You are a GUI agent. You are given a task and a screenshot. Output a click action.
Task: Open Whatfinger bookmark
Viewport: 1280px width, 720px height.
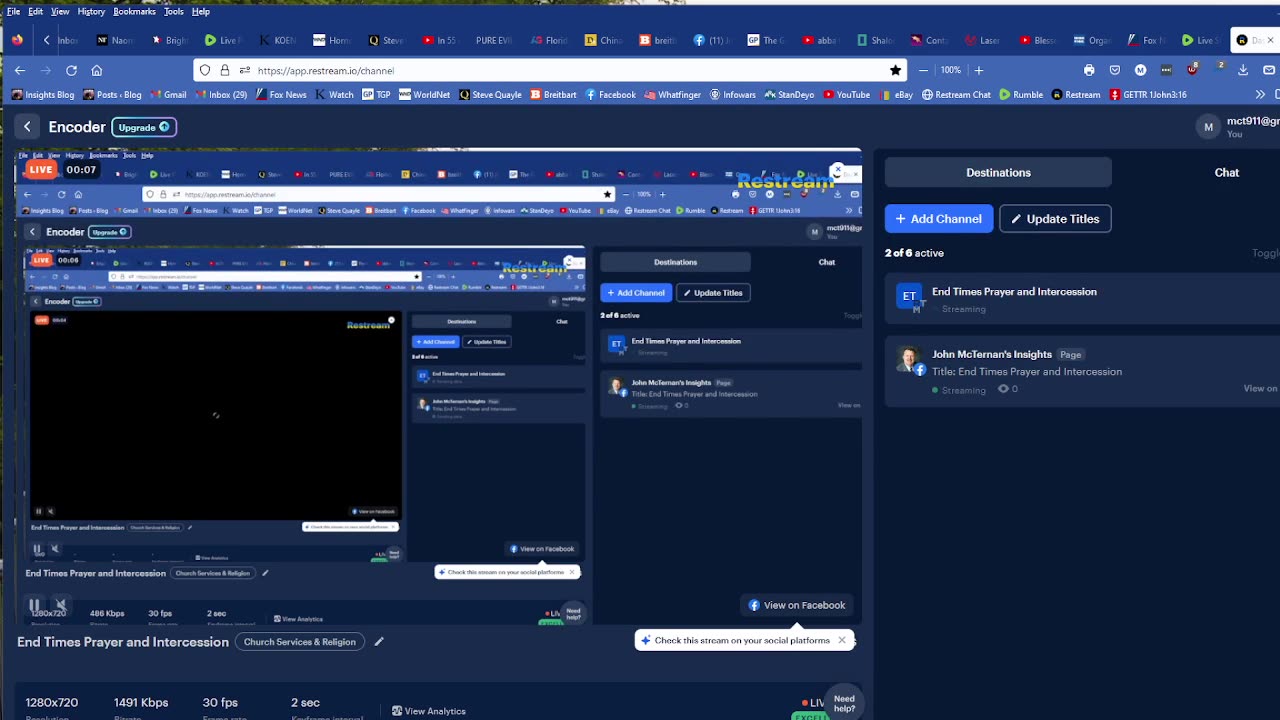coord(672,94)
